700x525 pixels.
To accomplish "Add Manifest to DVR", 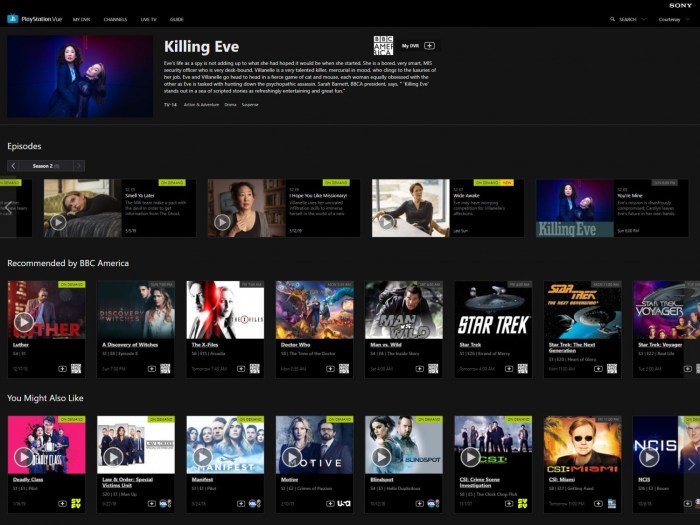I will 241,504.
